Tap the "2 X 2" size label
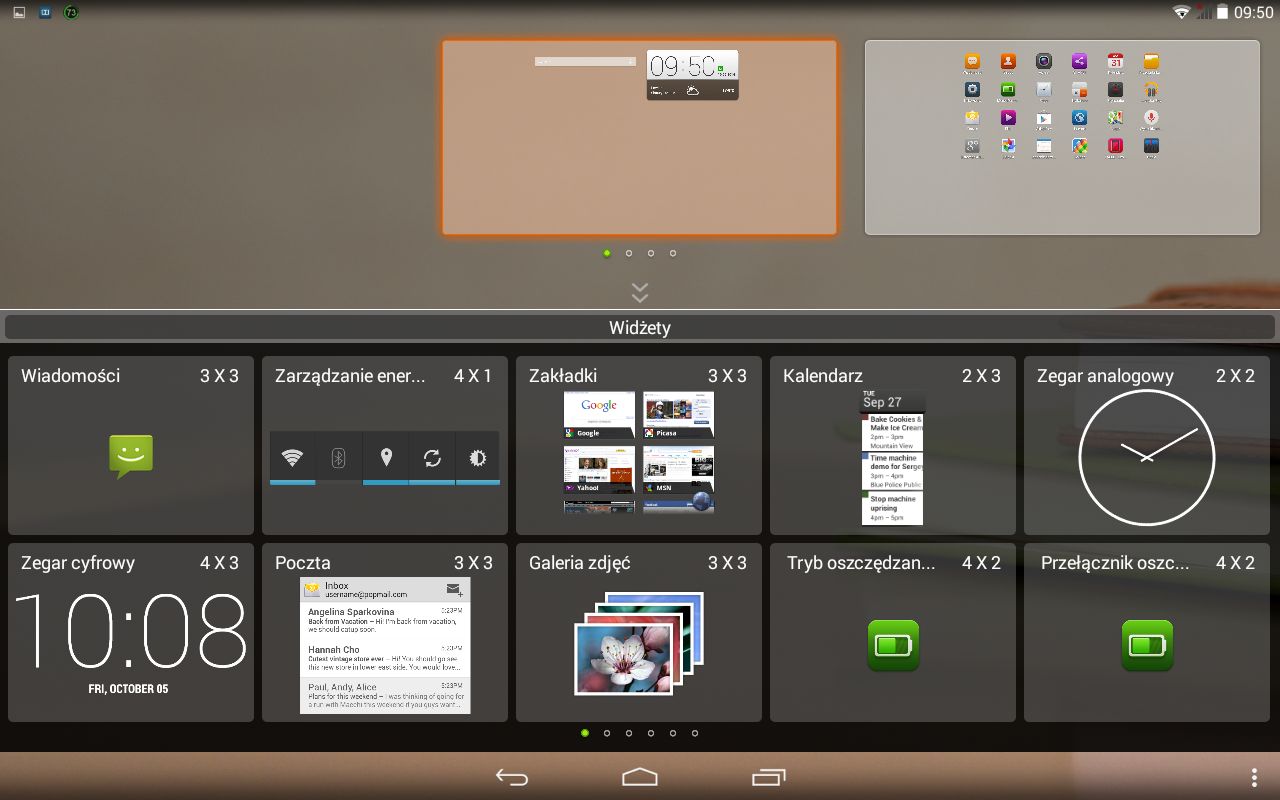The height and width of the screenshot is (800, 1280). coord(1235,376)
